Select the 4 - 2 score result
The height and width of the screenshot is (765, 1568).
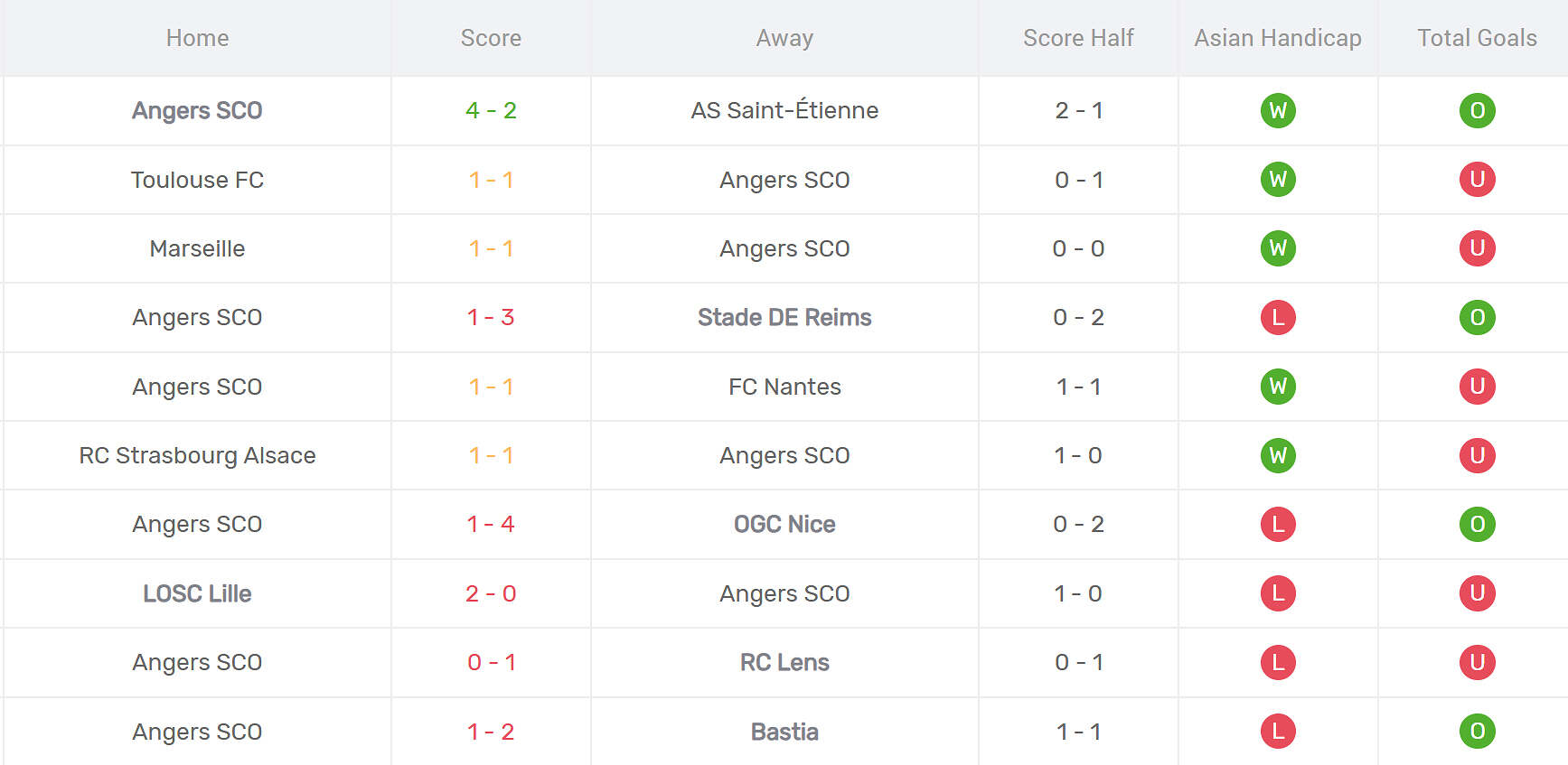491,110
